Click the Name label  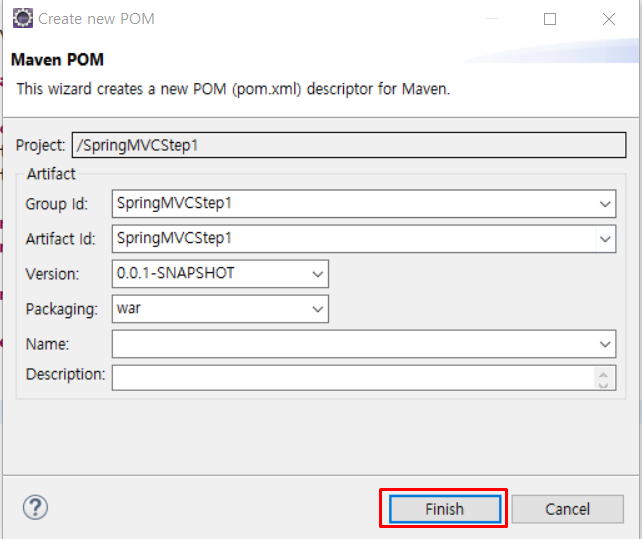coord(47,344)
